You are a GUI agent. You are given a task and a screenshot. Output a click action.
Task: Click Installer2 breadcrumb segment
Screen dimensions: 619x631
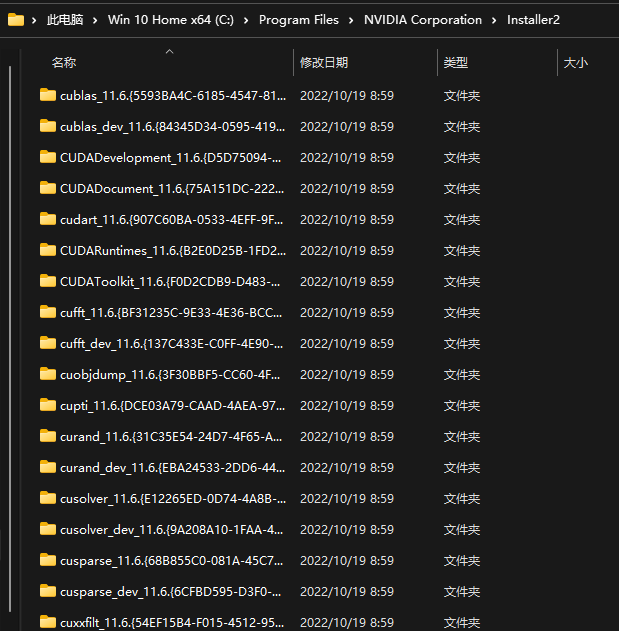533,20
